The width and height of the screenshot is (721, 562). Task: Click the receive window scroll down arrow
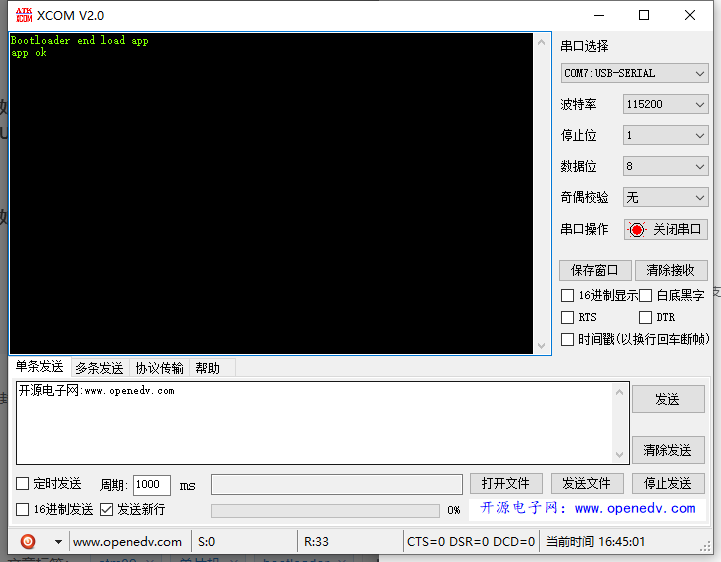(x=542, y=345)
